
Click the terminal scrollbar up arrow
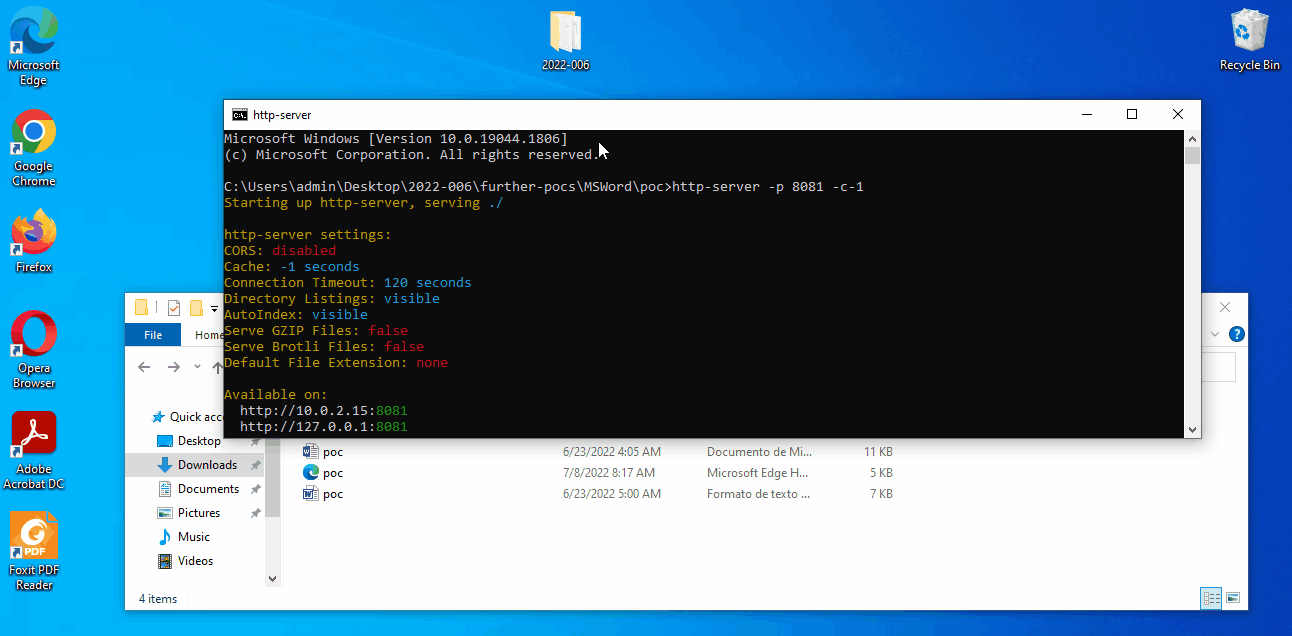pyautogui.click(x=1192, y=138)
